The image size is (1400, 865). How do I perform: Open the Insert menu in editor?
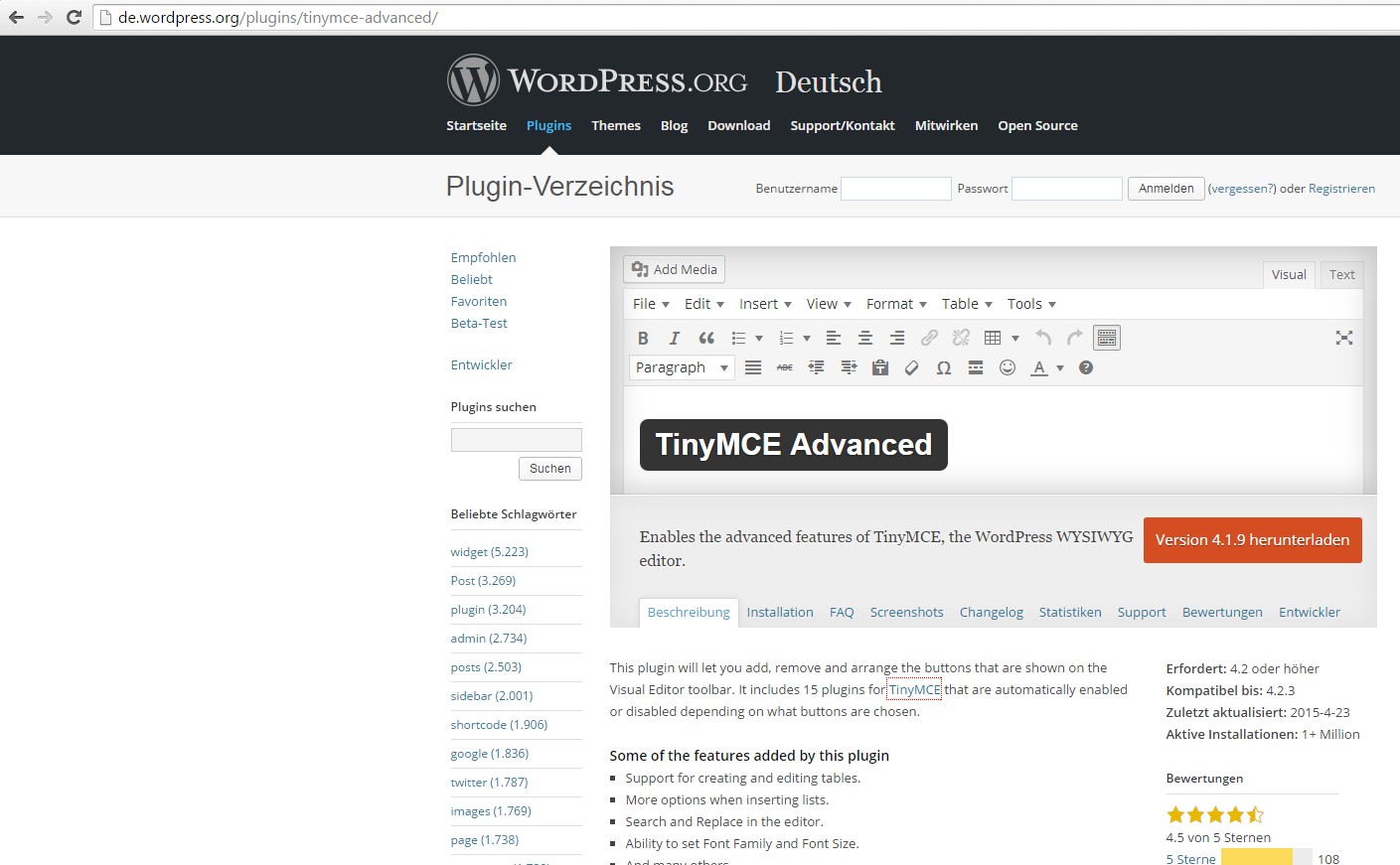pyautogui.click(x=765, y=304)
